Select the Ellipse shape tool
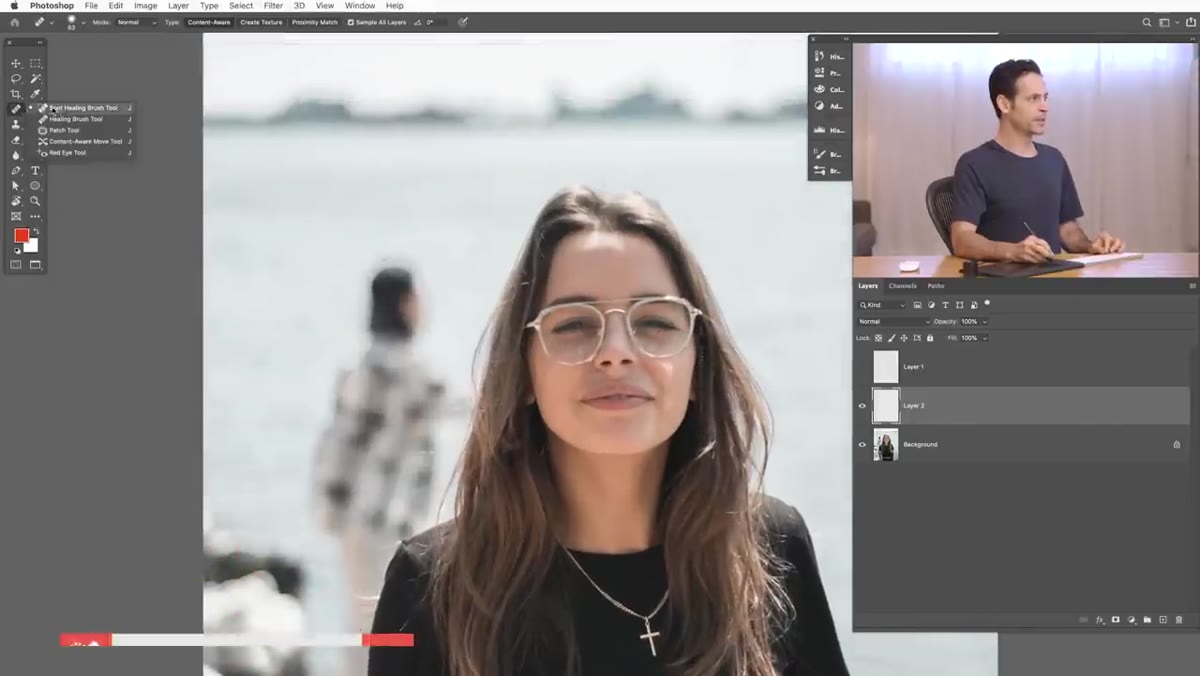1200x676 pixels. pyautogui.click(x=35, y=186)
